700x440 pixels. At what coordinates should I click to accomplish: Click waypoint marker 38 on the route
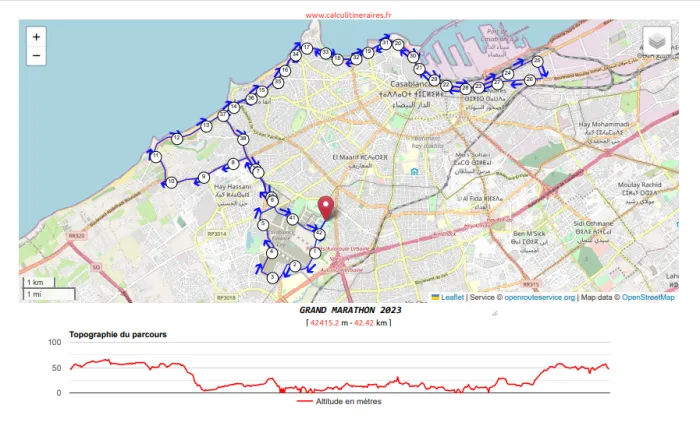[x=243, y=139]
